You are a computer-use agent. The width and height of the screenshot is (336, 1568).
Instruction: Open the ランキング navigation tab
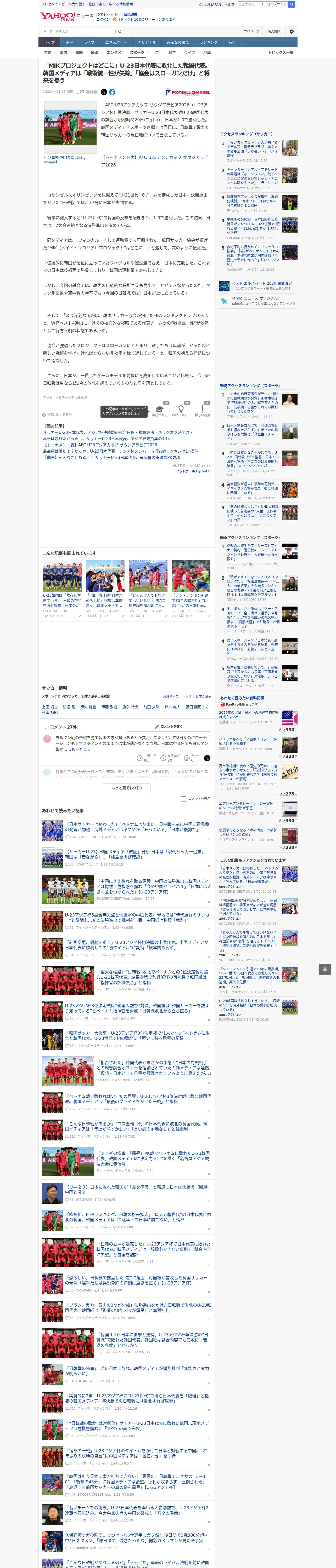point(209,42)
